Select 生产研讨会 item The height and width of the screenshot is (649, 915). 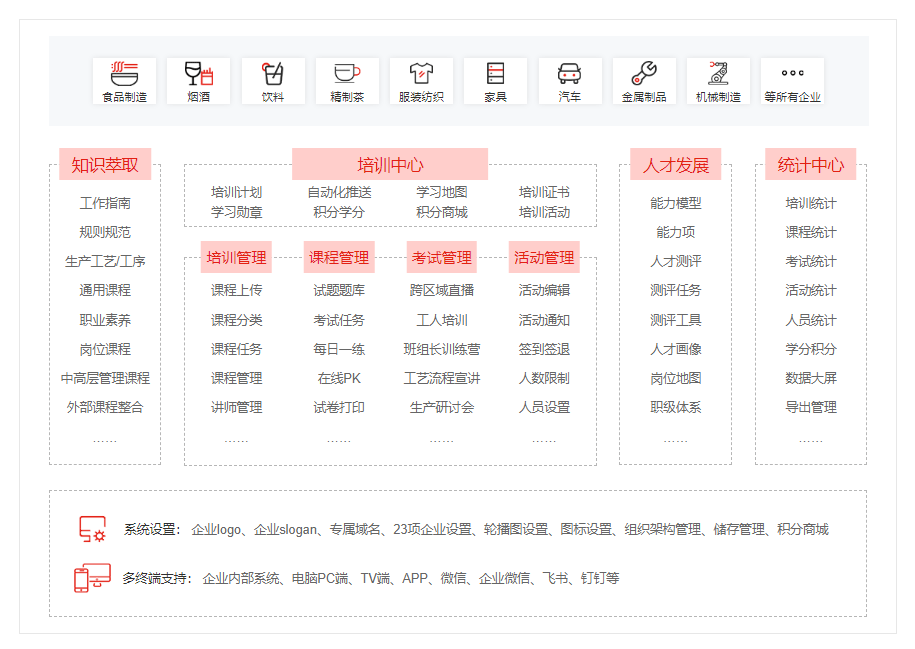point(442,407)
